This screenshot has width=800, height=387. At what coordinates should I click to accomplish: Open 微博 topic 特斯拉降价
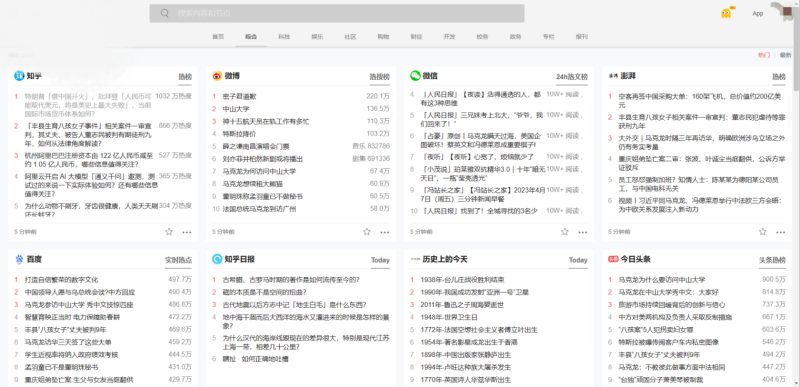tap(240, 134)
